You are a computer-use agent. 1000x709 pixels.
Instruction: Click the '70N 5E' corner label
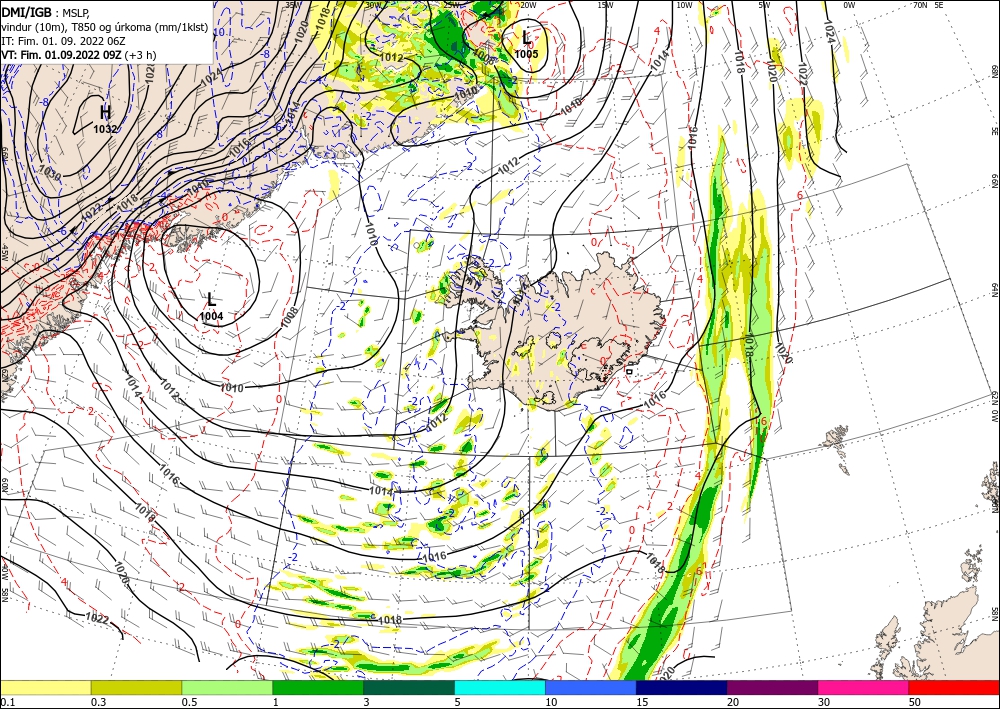928,5
